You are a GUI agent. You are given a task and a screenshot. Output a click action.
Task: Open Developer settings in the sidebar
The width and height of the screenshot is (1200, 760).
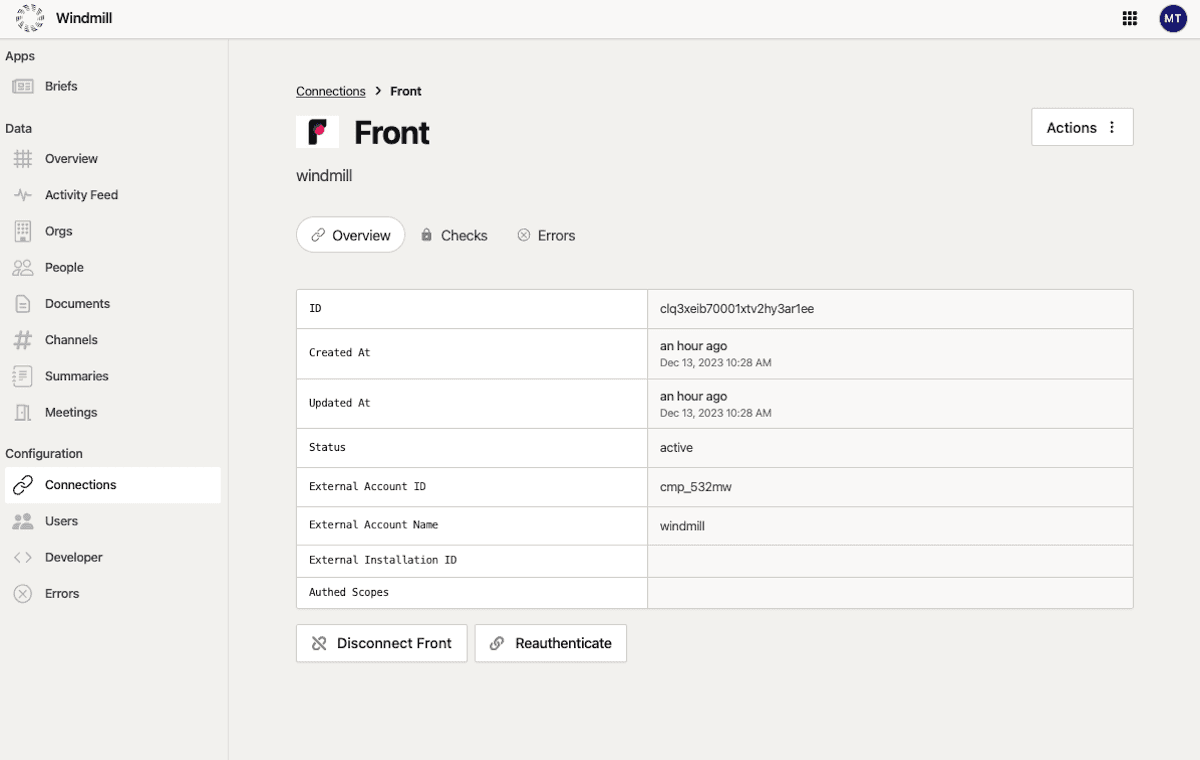tap(112, 557)
